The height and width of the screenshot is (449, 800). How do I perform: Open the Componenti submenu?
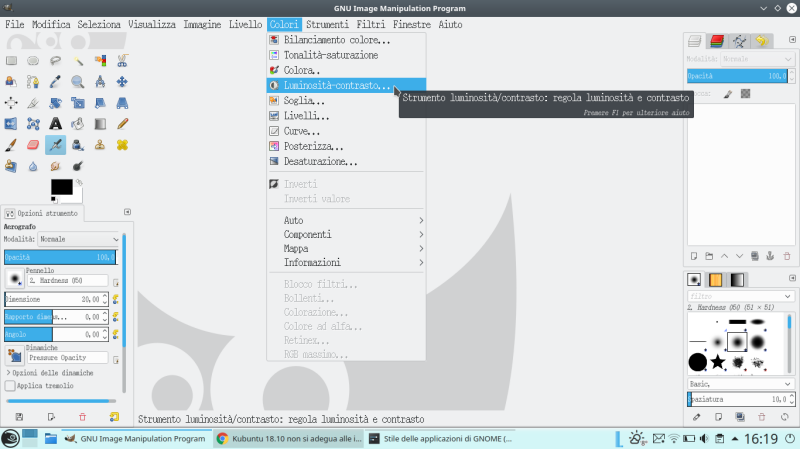point(346,235)
